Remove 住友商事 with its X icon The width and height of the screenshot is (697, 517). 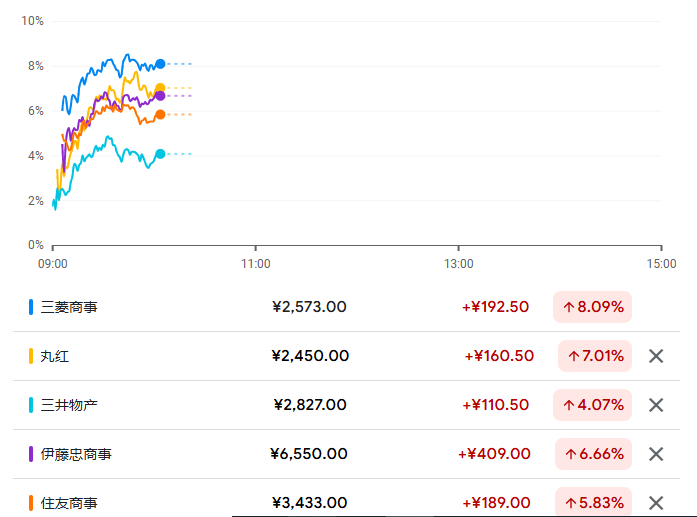tap(656, 503)
